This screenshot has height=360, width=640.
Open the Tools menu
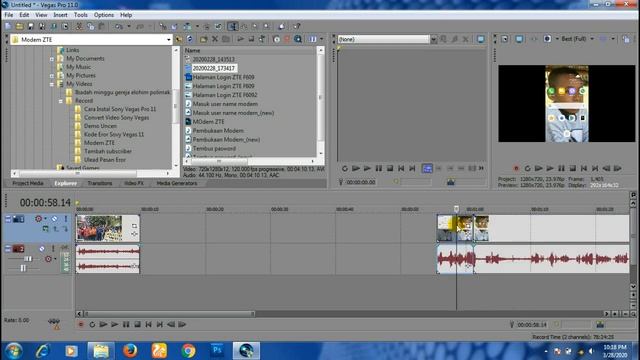pos(80,15)
